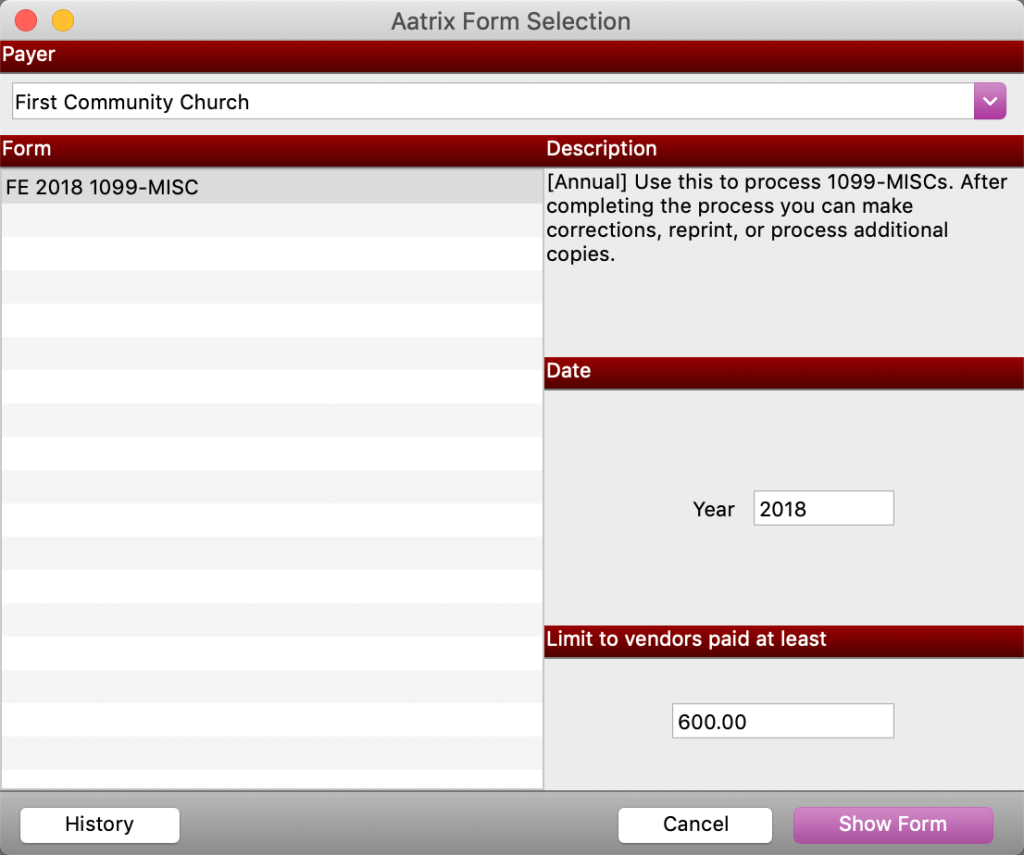
Task: Open the History button
Action: click(x=99, y=825)
